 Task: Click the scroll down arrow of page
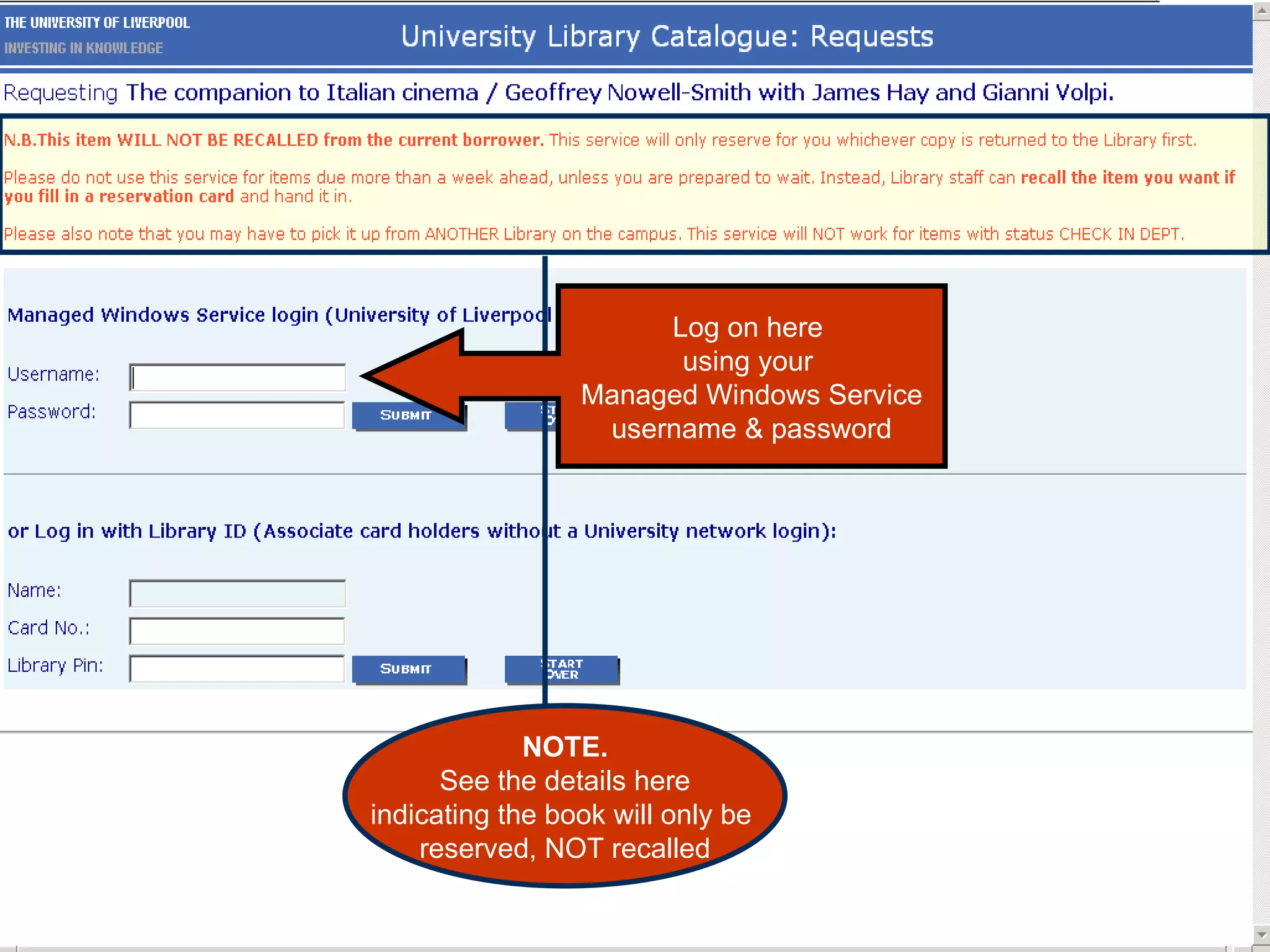tap(1261, 933)
